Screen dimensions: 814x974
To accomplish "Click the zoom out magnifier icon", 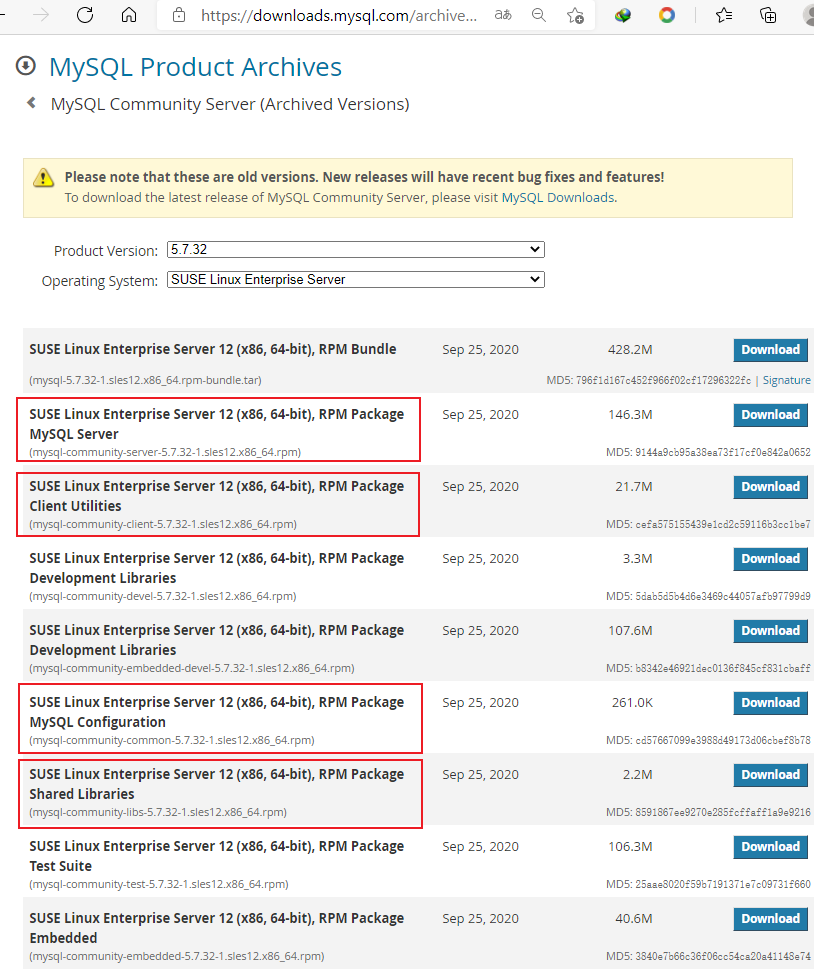I will pyautogui.click(x=539, y=15).
